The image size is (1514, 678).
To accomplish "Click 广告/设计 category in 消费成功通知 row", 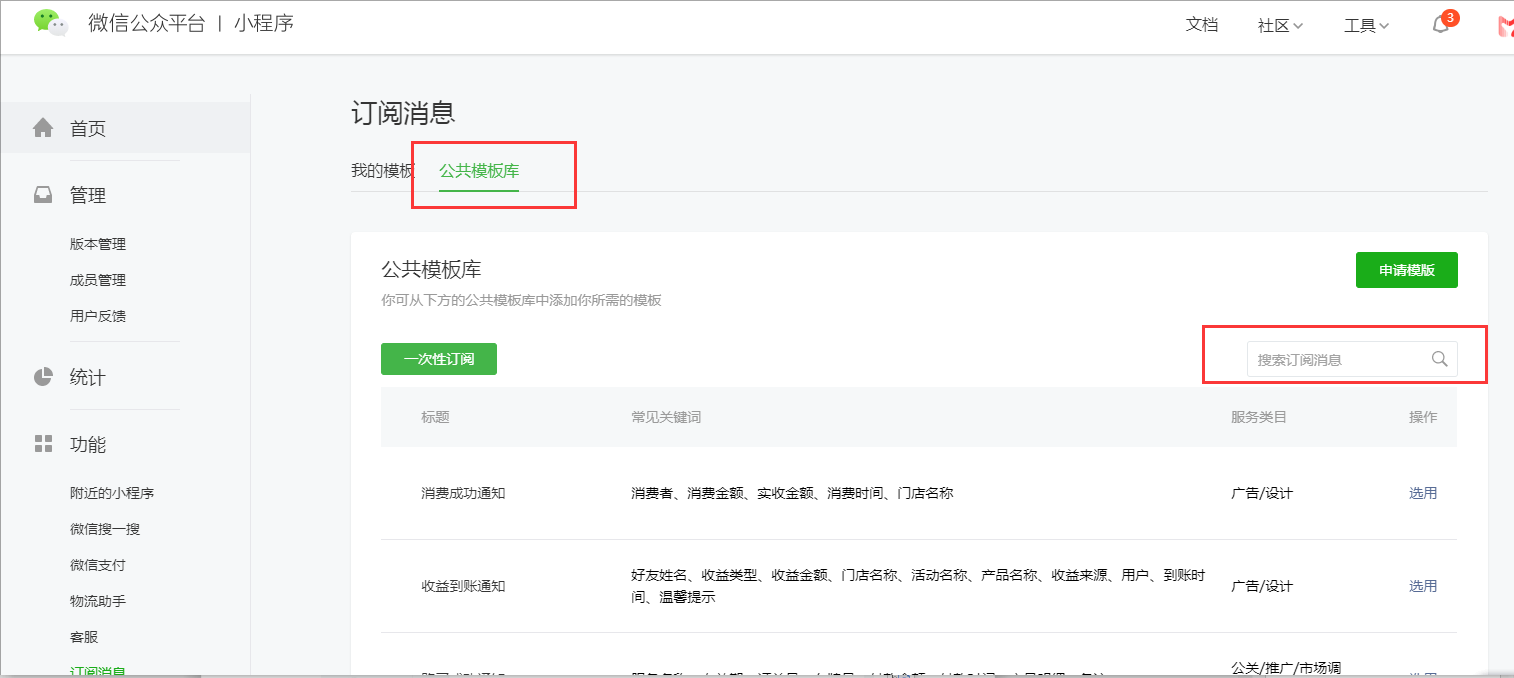I will click(1262, 493).
